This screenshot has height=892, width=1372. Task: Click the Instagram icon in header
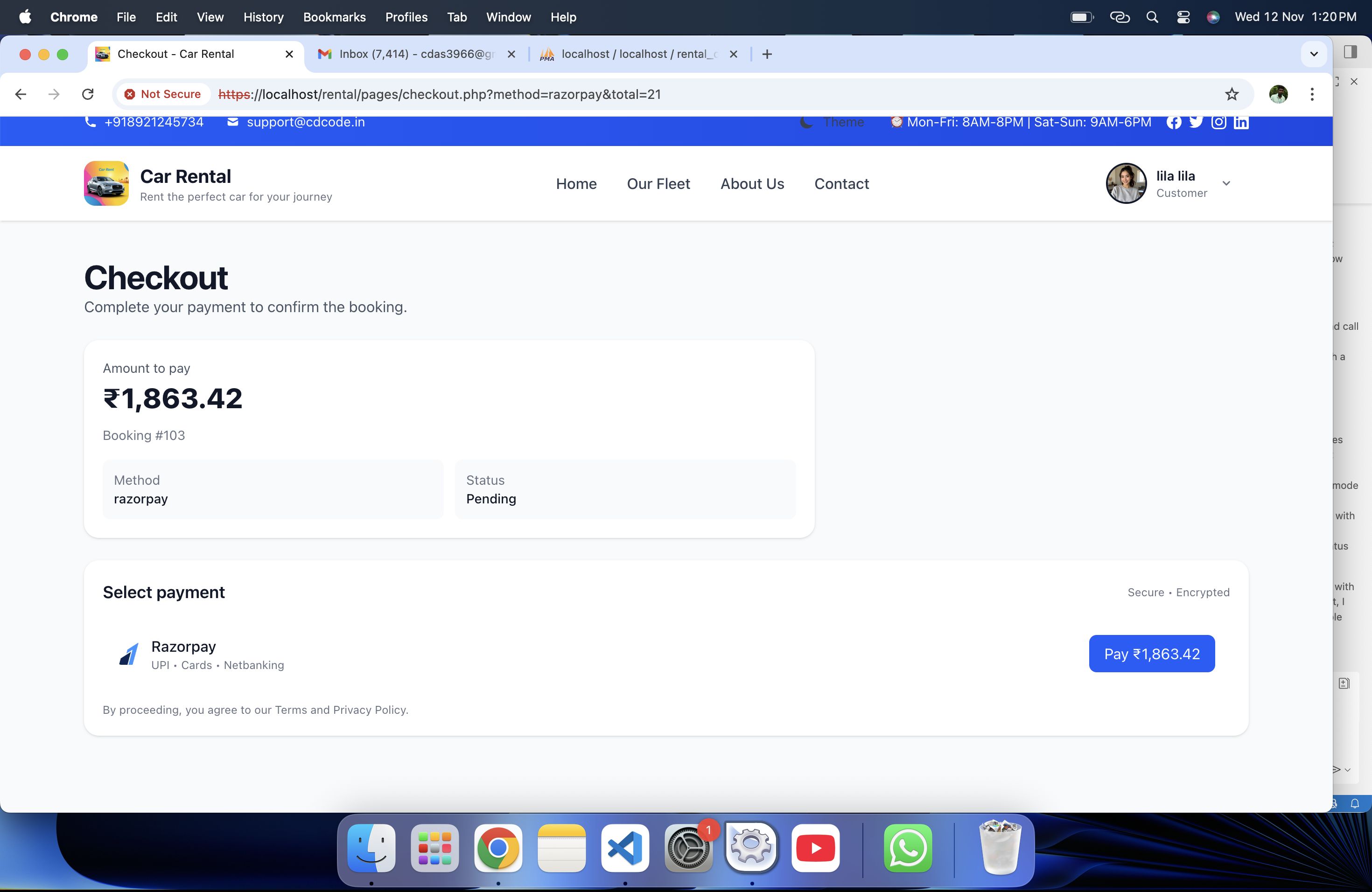tap(1218, 122)
